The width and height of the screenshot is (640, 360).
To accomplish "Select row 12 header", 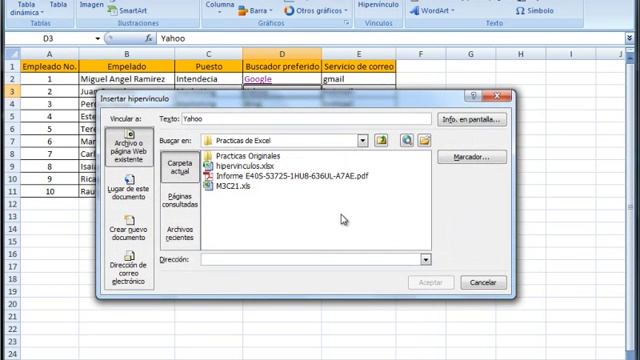I will point(12,204).
